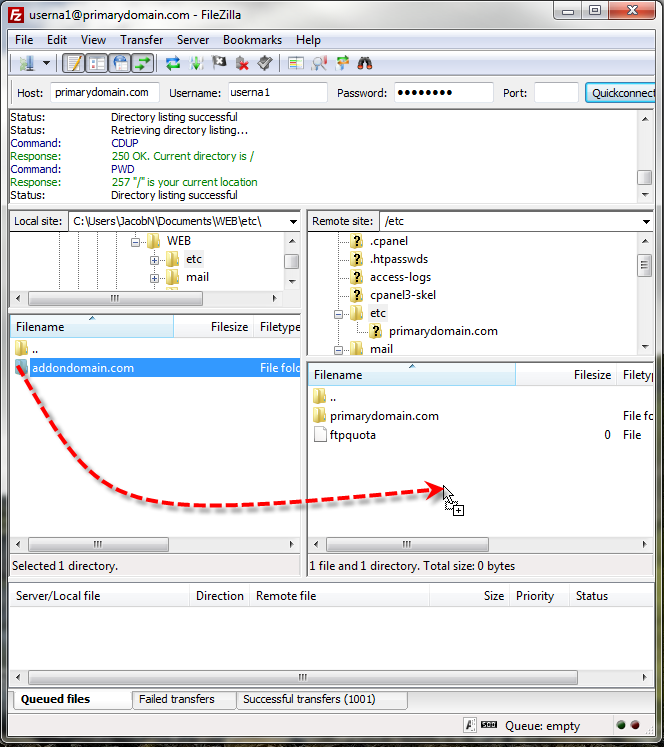Viewport: 664px width, 747px height.
Task: Toggle message log display in toolbar
Action: [73, 63]
